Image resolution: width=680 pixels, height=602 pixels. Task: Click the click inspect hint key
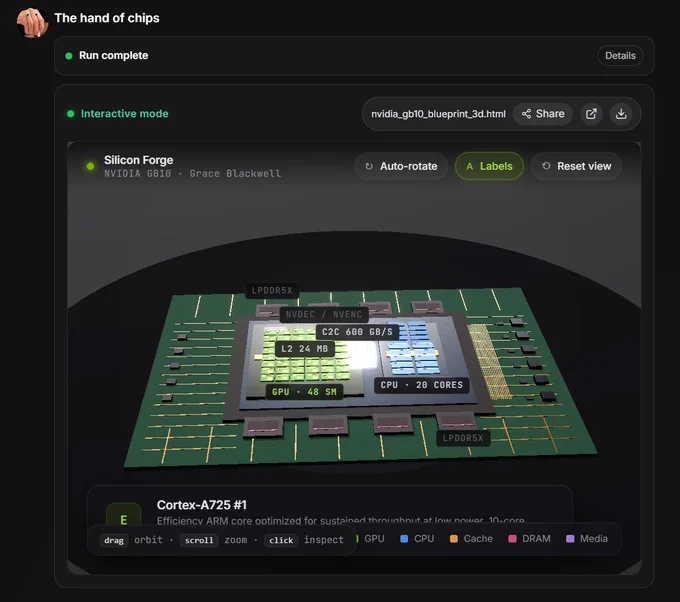click(x=281, y=540)
